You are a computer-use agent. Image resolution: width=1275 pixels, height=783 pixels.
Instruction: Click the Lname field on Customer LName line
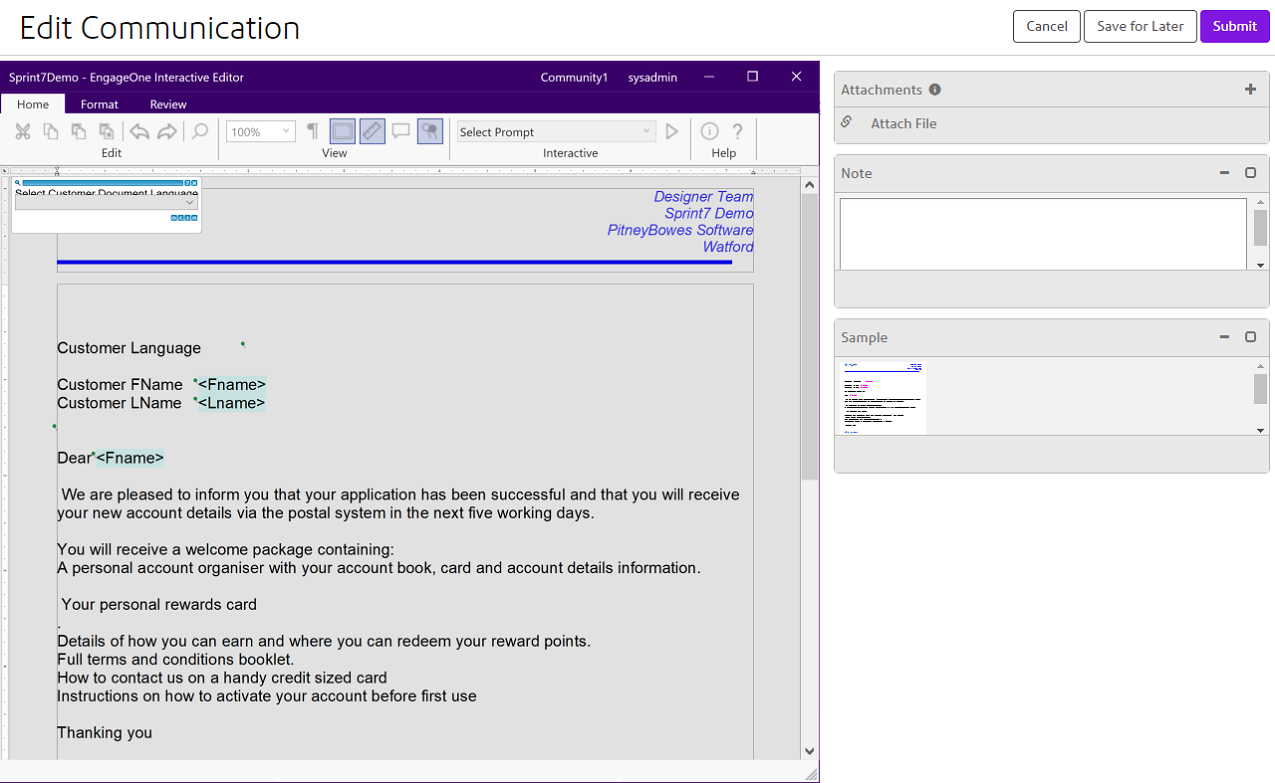tap(231, 403)
